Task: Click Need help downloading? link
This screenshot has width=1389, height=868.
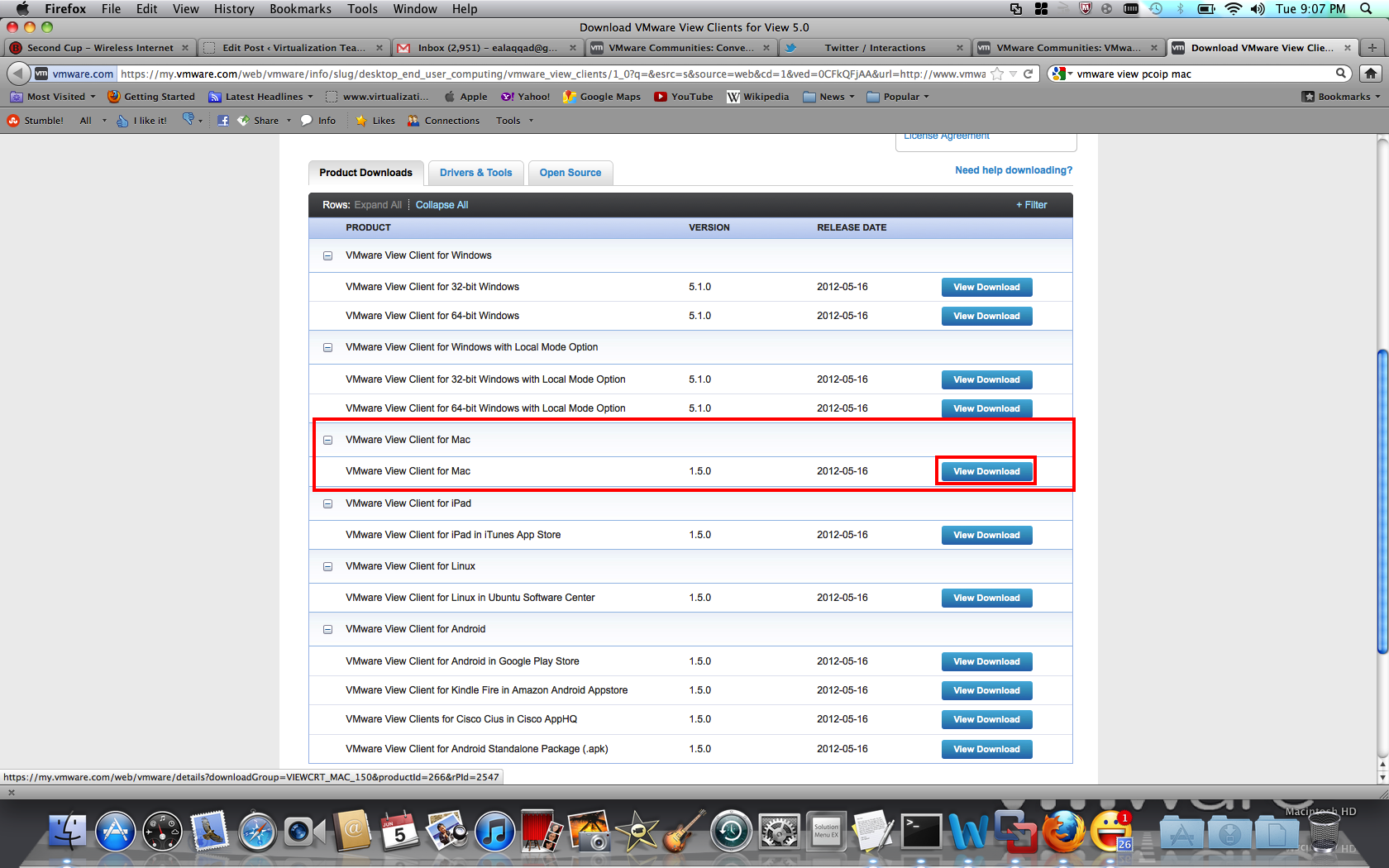Action: (x=1014, y=170)
